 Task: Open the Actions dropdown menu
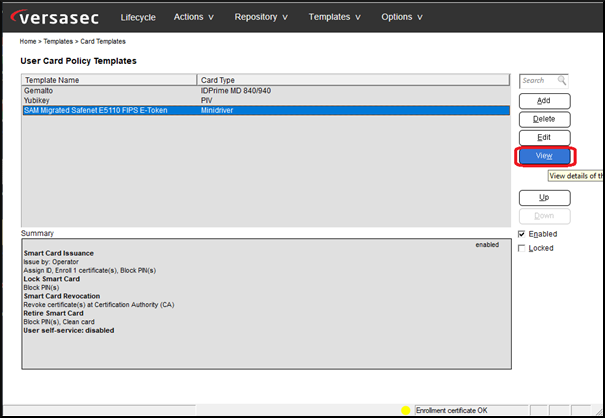(193, 17)
